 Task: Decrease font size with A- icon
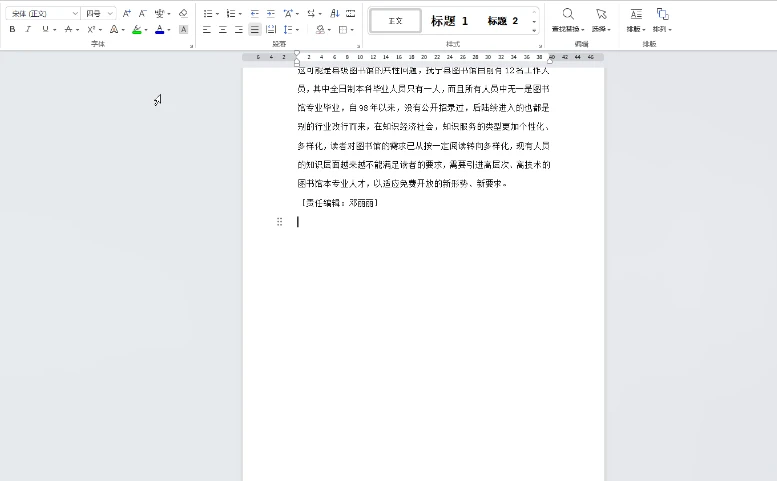click(x=143, y=13)
